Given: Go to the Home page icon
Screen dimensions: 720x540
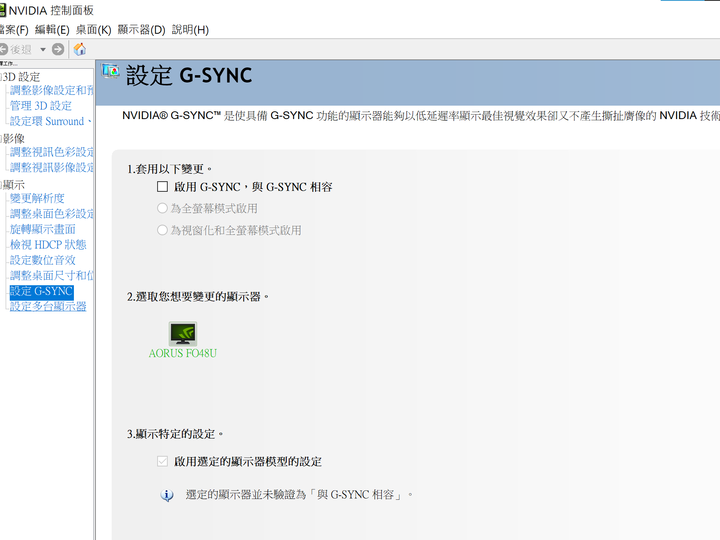Looking at the screenshot, I should pyautogui.click(x=80, y=49).
